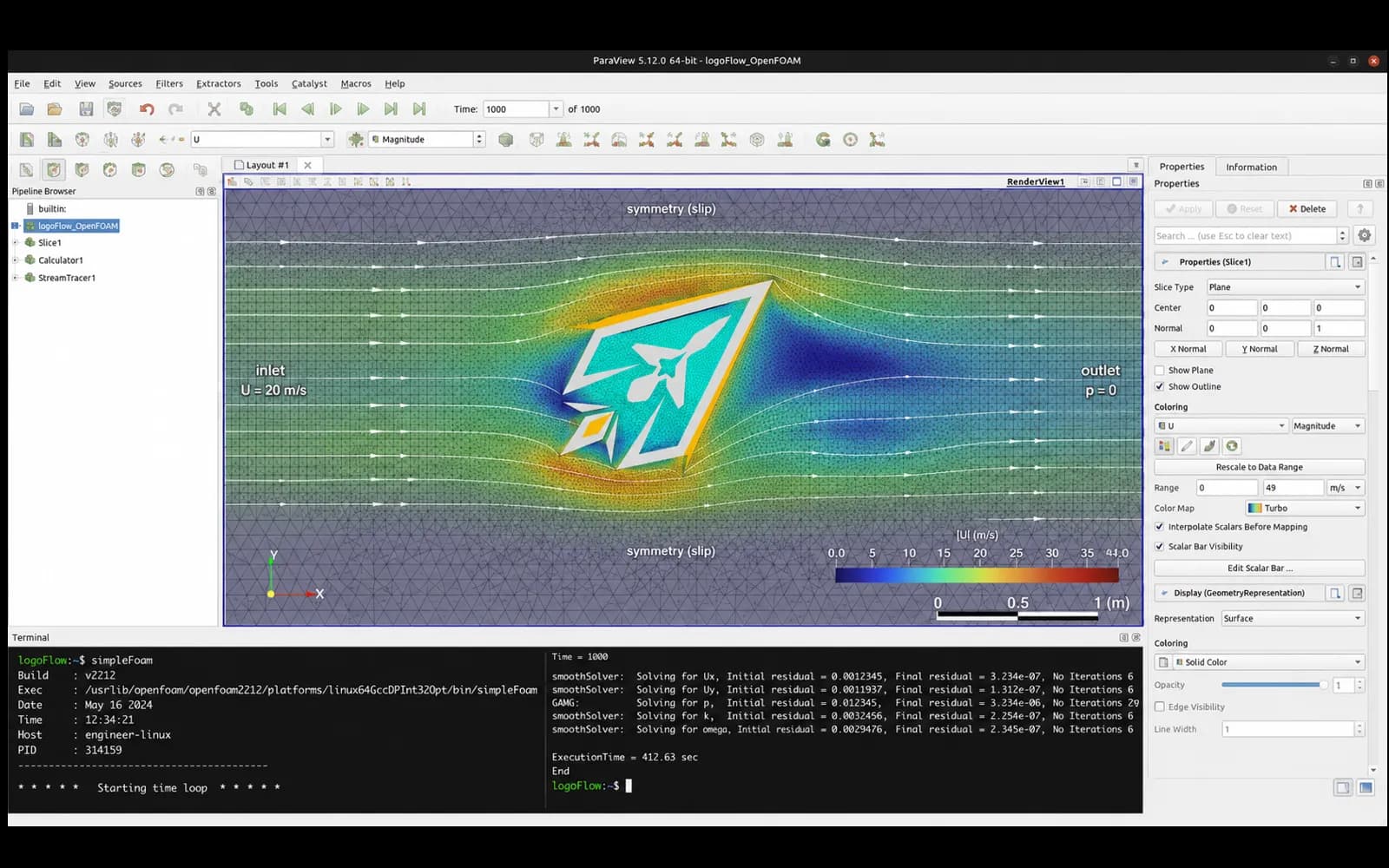The width and height of the screenshot is (1389, 868).
Task: Open the Catalyst menu
Action: click(309, 84)
